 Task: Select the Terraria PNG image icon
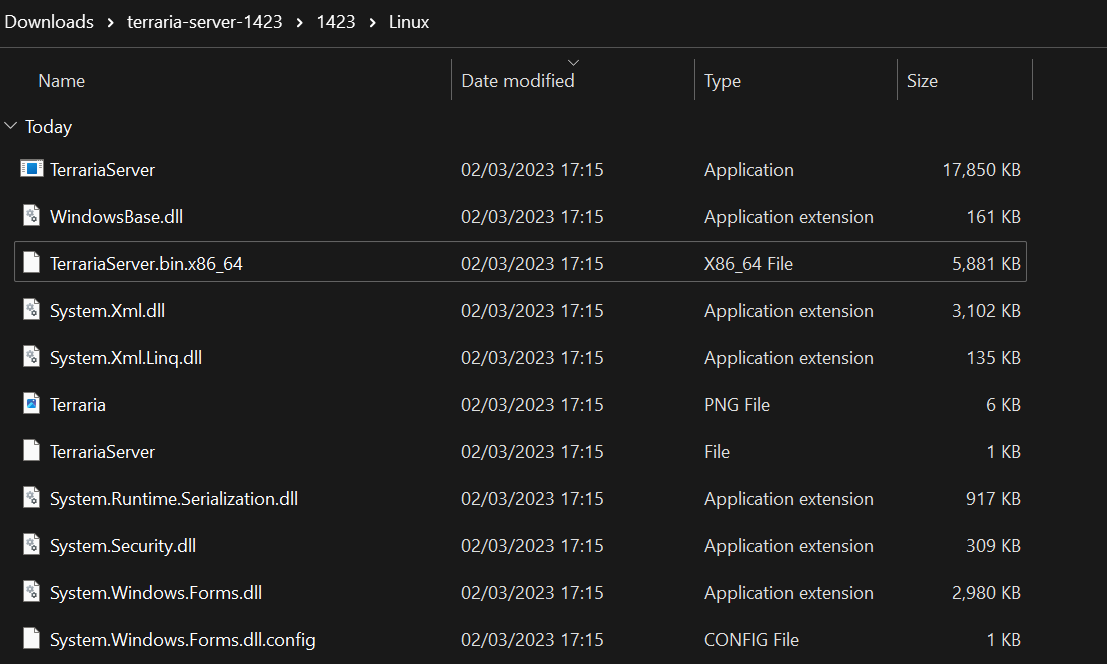pos(32,405)
